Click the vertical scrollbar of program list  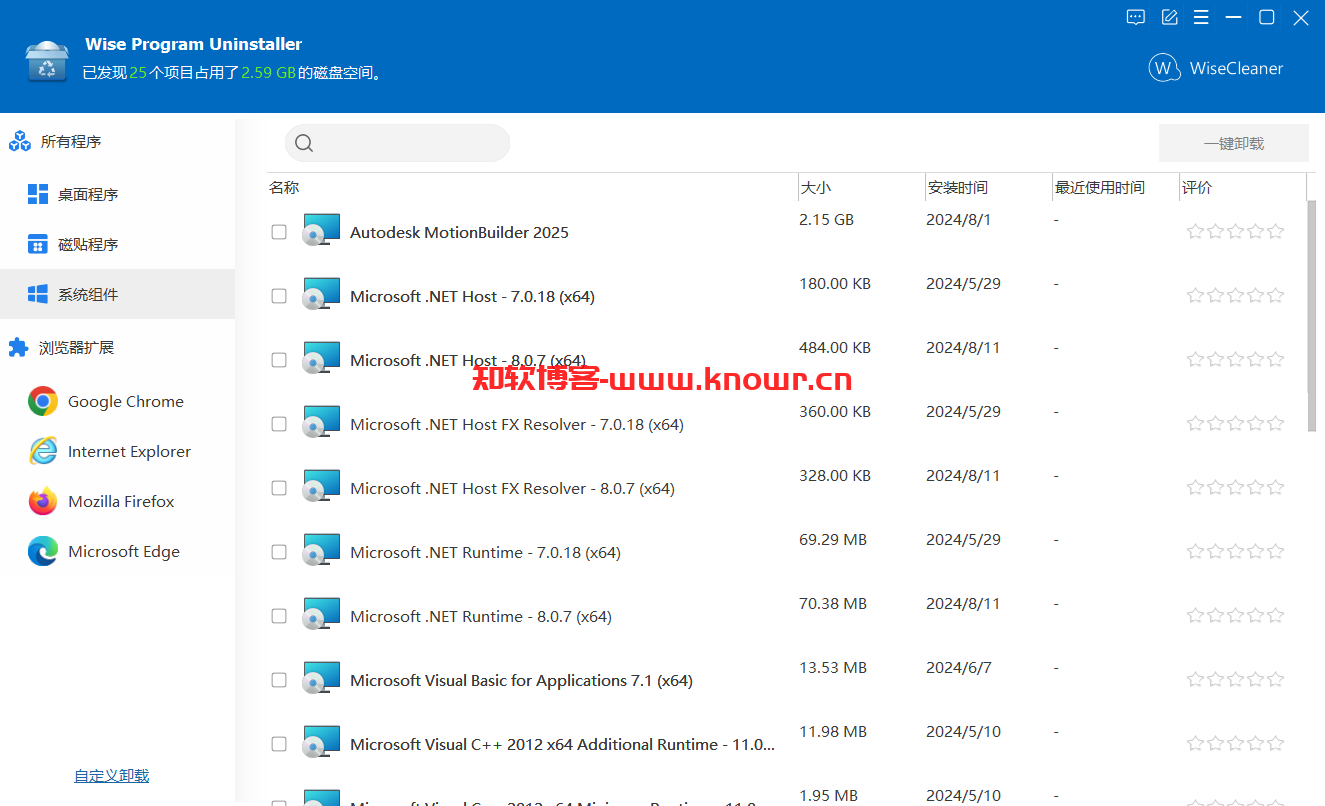pos(1312,316)
